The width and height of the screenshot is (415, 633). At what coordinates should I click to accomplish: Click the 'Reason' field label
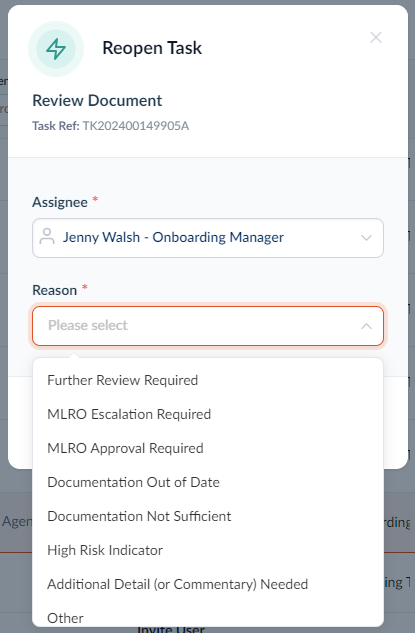click(x=54, y=290)
